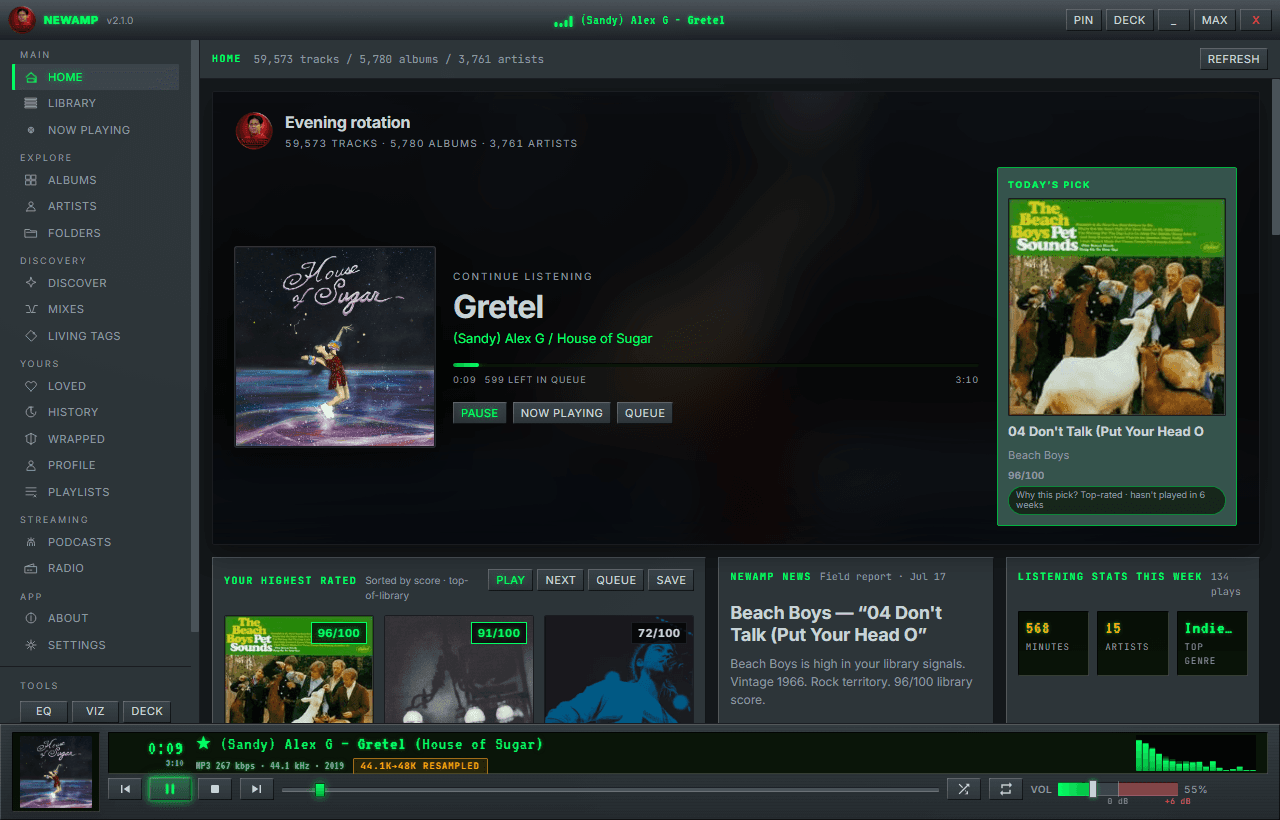
Task: Queue the highest rated tracks
Action: (616, 580)
